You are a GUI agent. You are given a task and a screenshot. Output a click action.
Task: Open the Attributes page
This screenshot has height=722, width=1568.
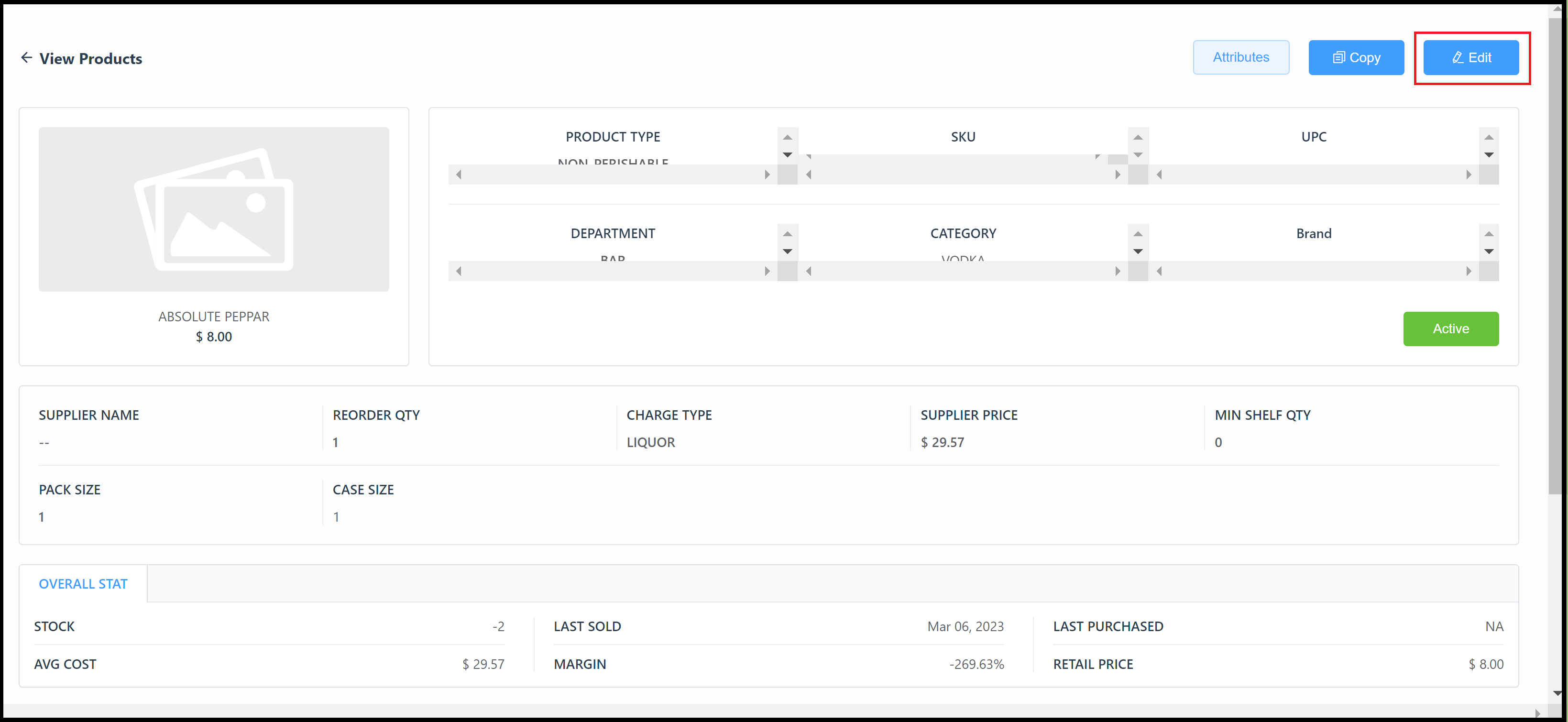click(1240, 58)
